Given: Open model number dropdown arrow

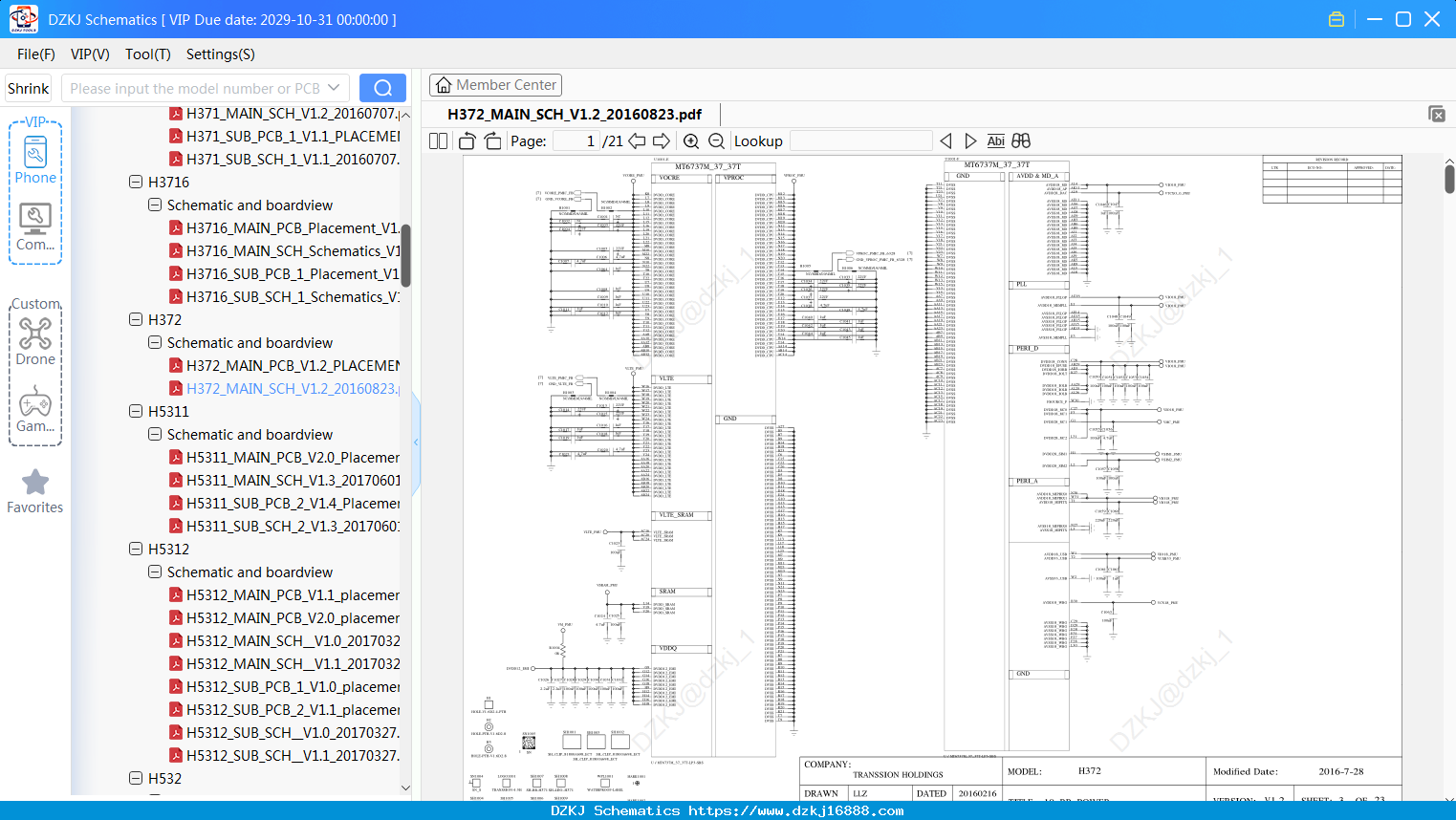Looking at the screenshot, I should [x=334, y=88].
